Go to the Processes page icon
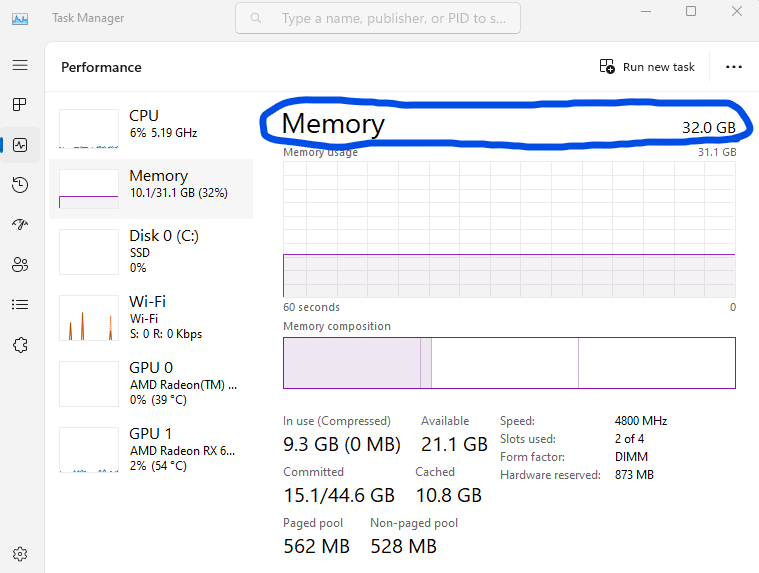 click(20, 104)
